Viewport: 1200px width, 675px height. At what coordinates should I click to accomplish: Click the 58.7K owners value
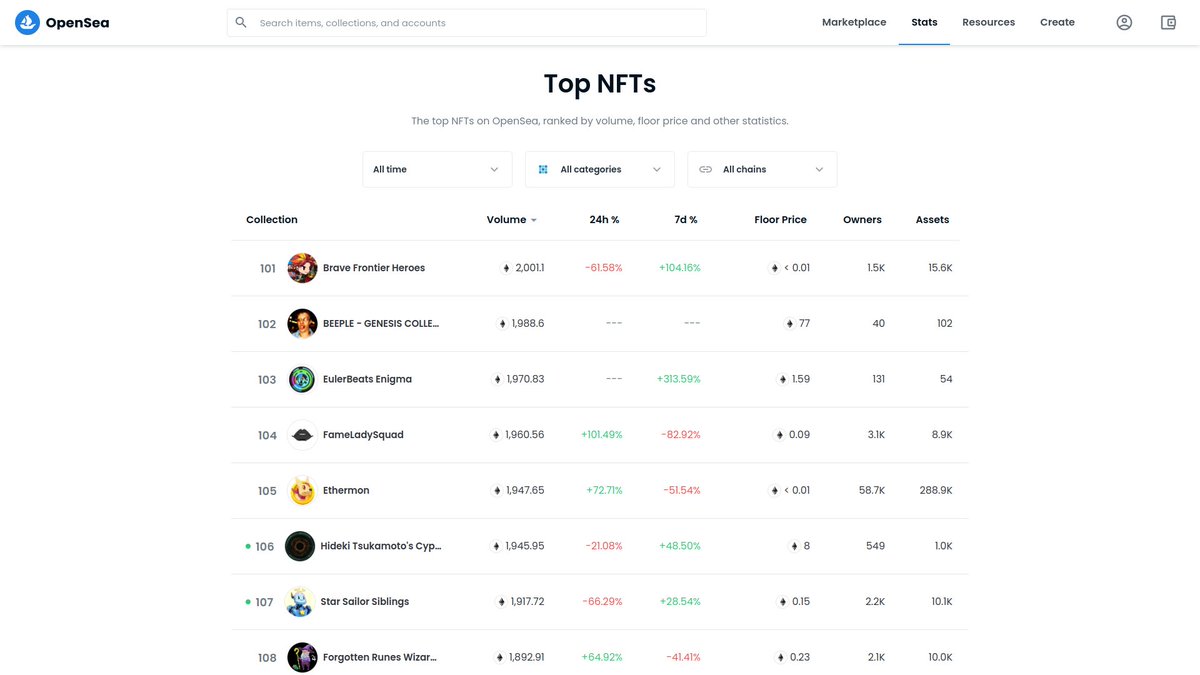coord(872,491)
